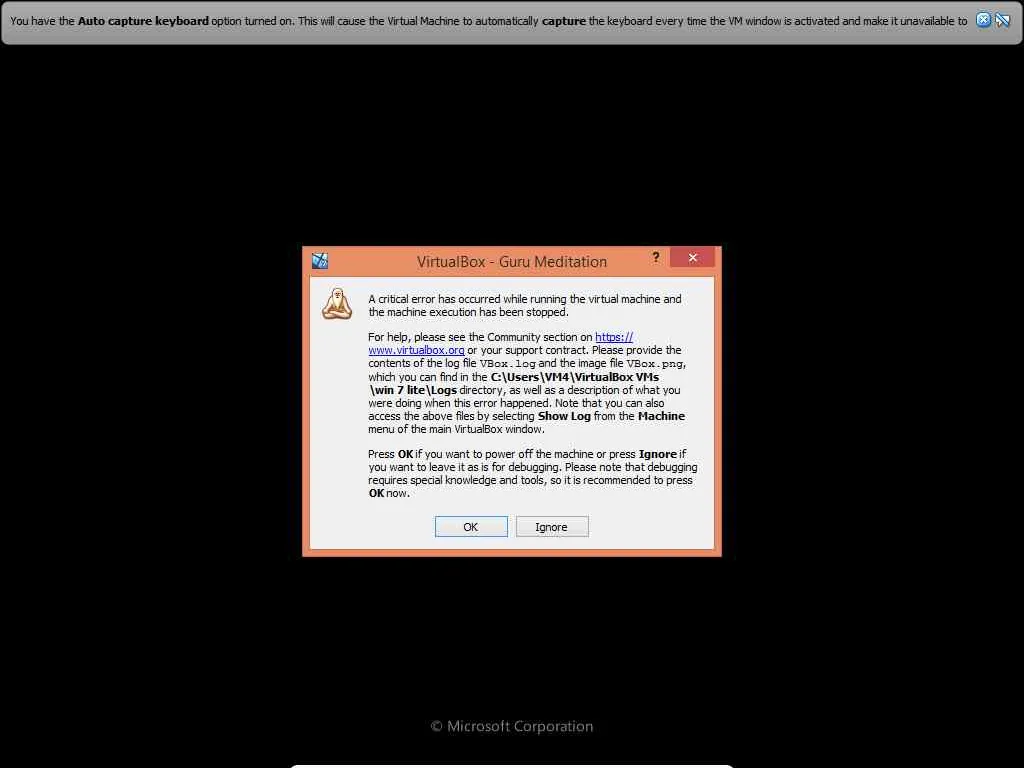
Task: Click the help question mark in dialog title
Action: 656,257
